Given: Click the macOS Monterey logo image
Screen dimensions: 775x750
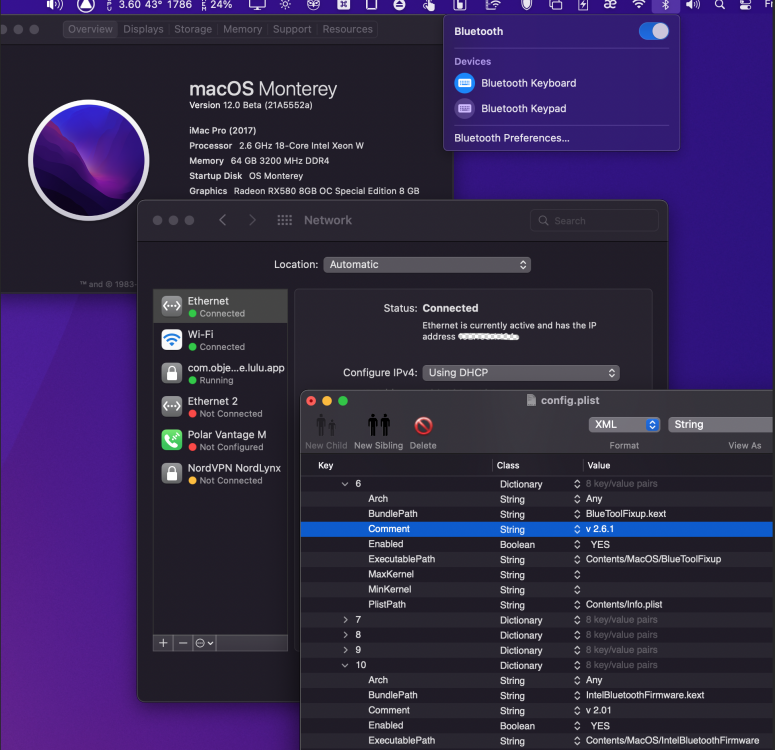Looking at the screenshot, I should [x=89, y=160].
